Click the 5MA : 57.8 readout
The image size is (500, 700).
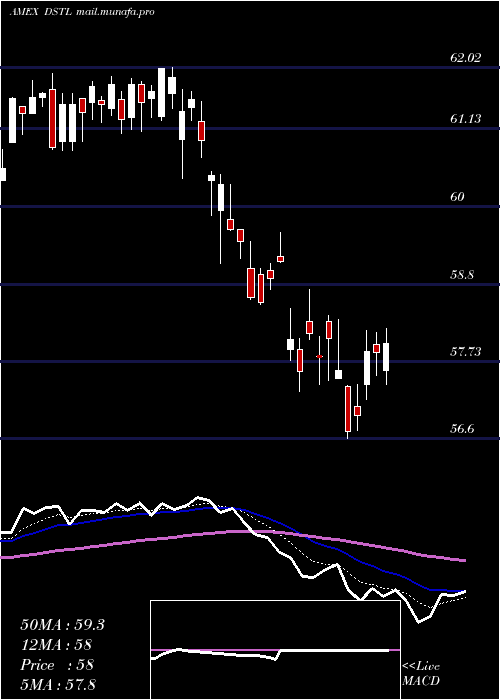point(58,684)
